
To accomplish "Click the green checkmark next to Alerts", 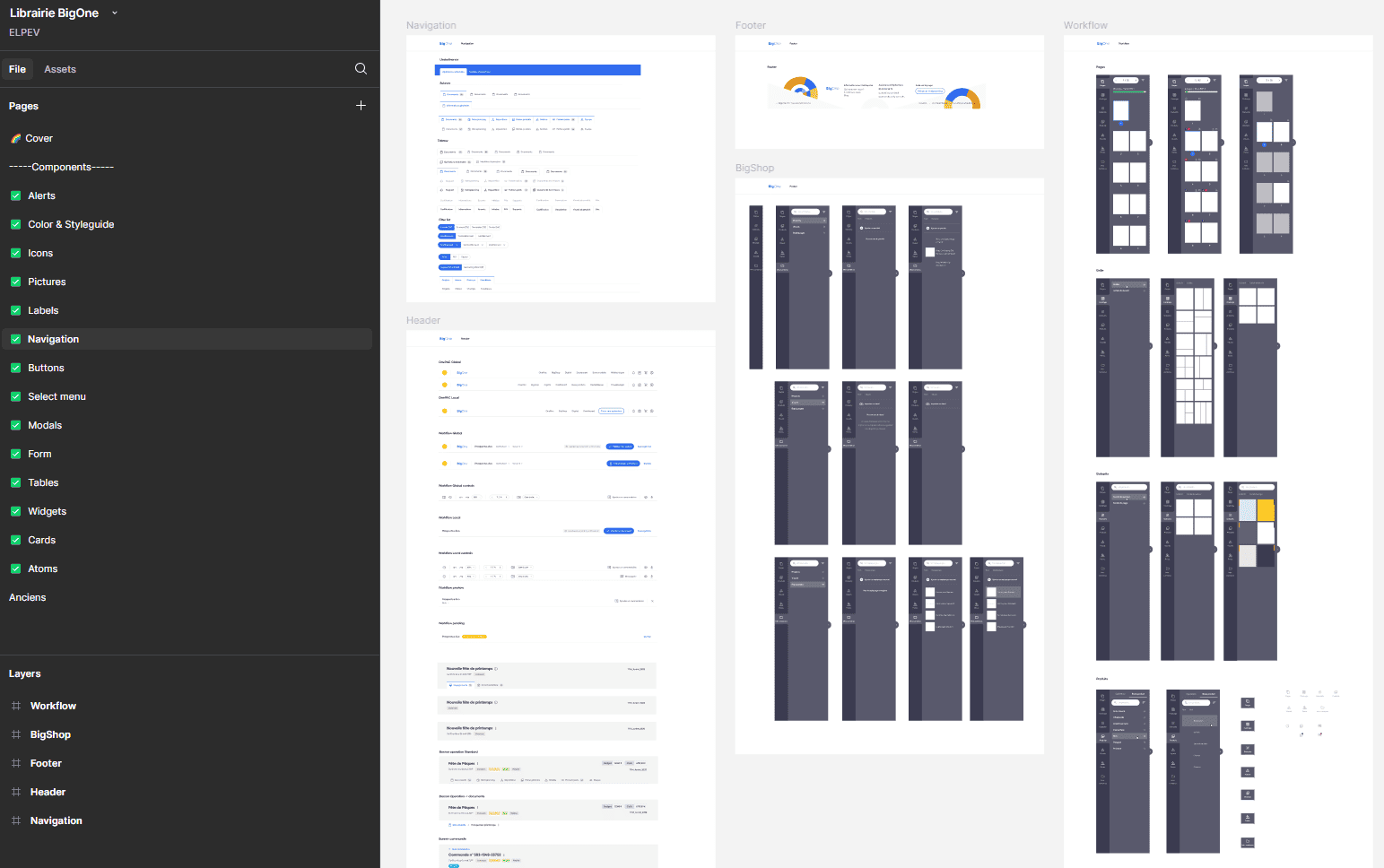I will click(x=15, y=195).
